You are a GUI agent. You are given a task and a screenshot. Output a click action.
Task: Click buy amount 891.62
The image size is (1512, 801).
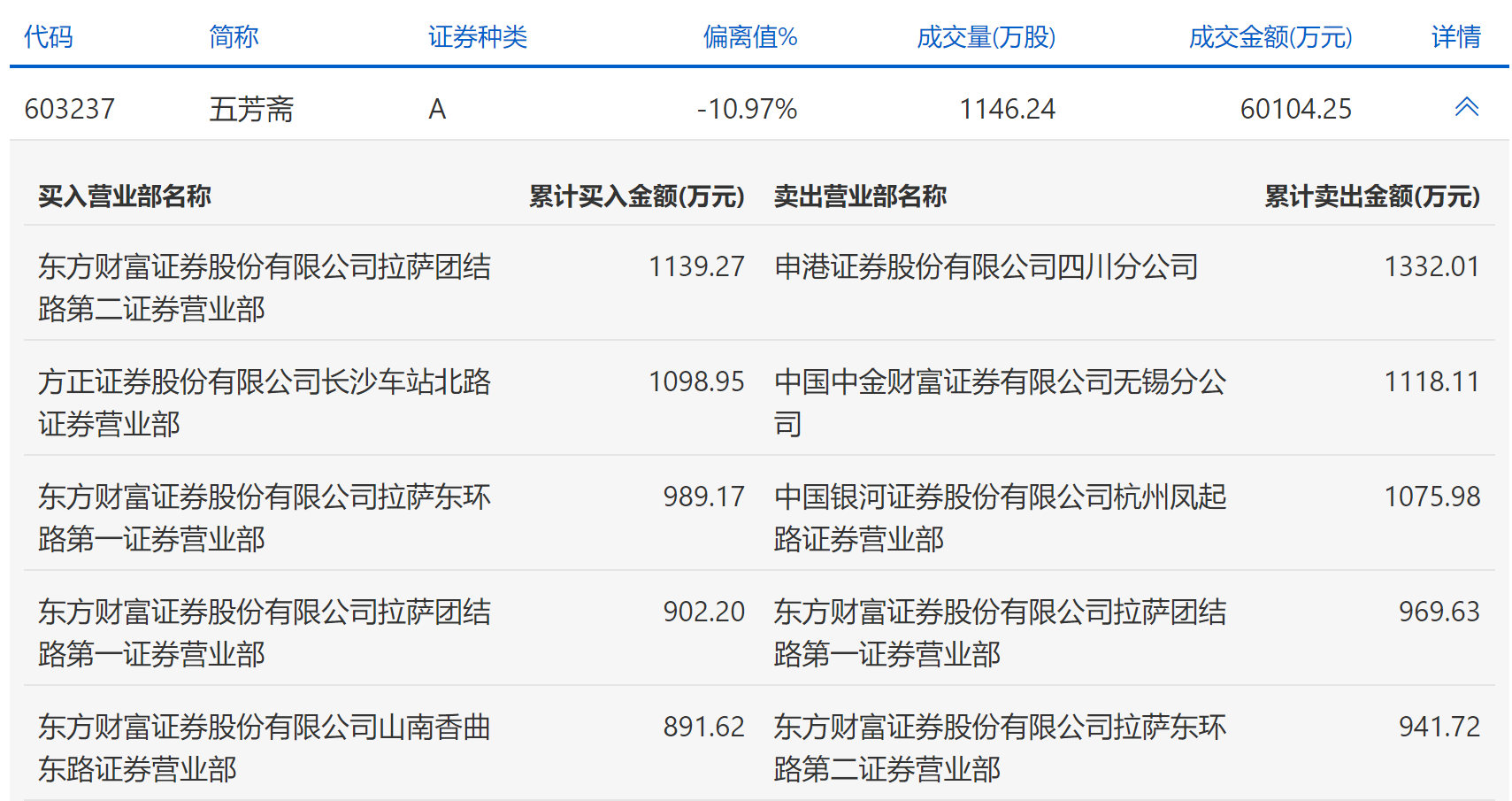704,727
